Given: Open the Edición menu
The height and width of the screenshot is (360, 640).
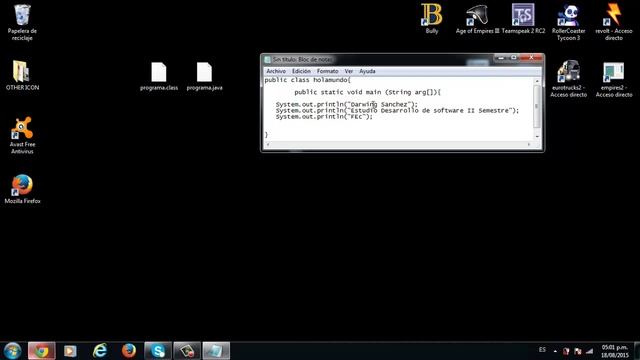Looking at the screenshot, I should pos(301,71).
